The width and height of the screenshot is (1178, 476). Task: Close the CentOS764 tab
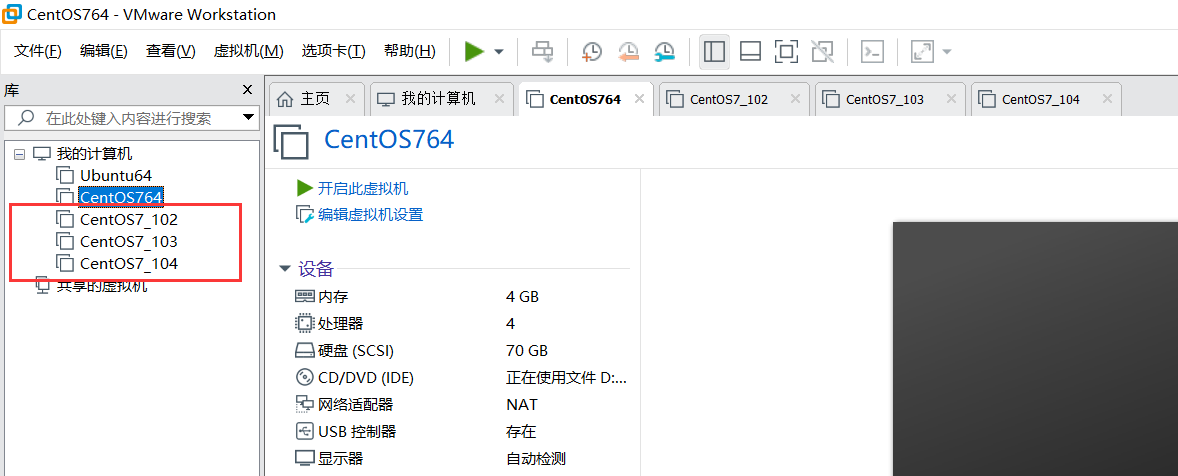[x=639, y=98]
